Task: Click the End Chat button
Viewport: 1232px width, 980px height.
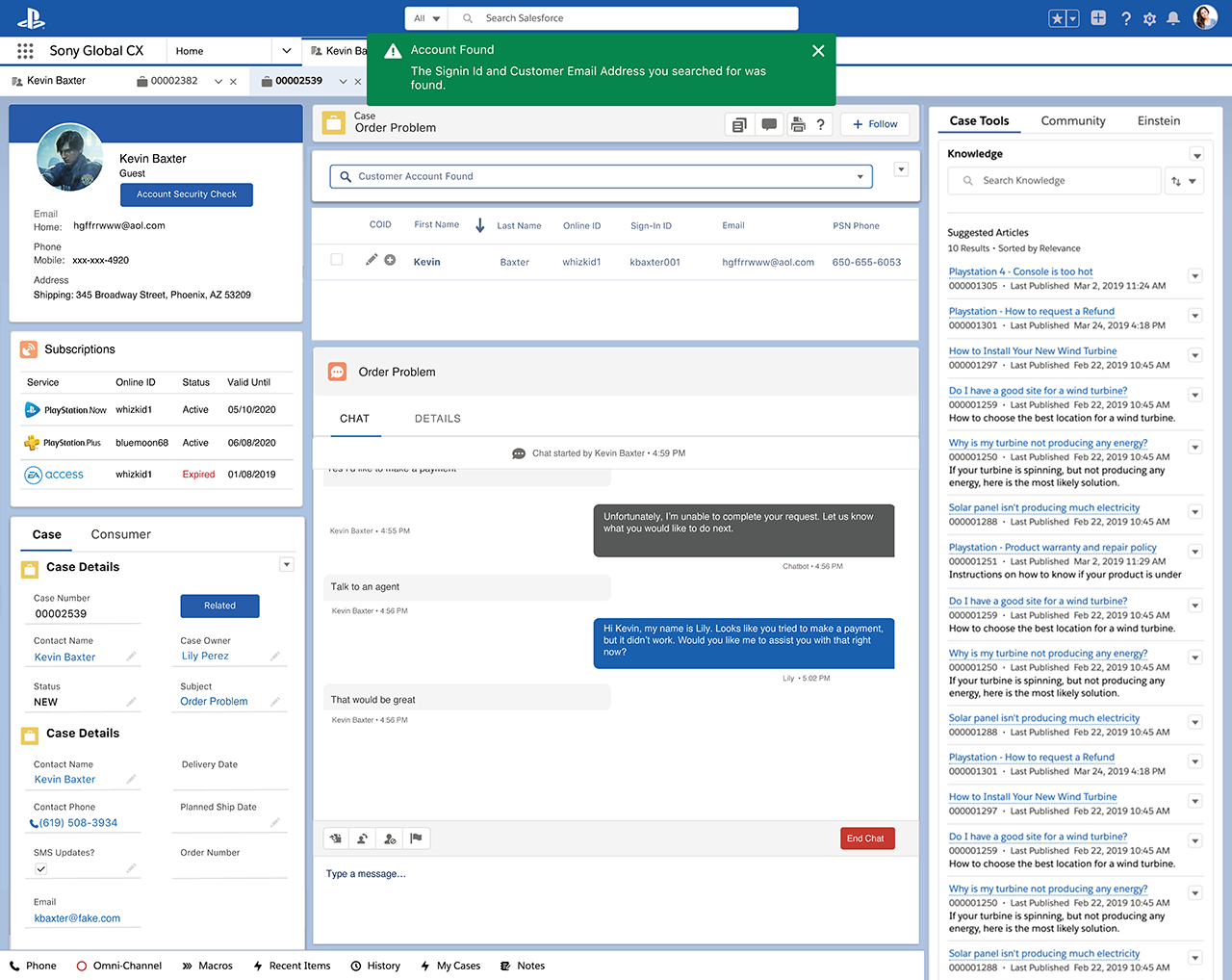Action: (866, 838)
